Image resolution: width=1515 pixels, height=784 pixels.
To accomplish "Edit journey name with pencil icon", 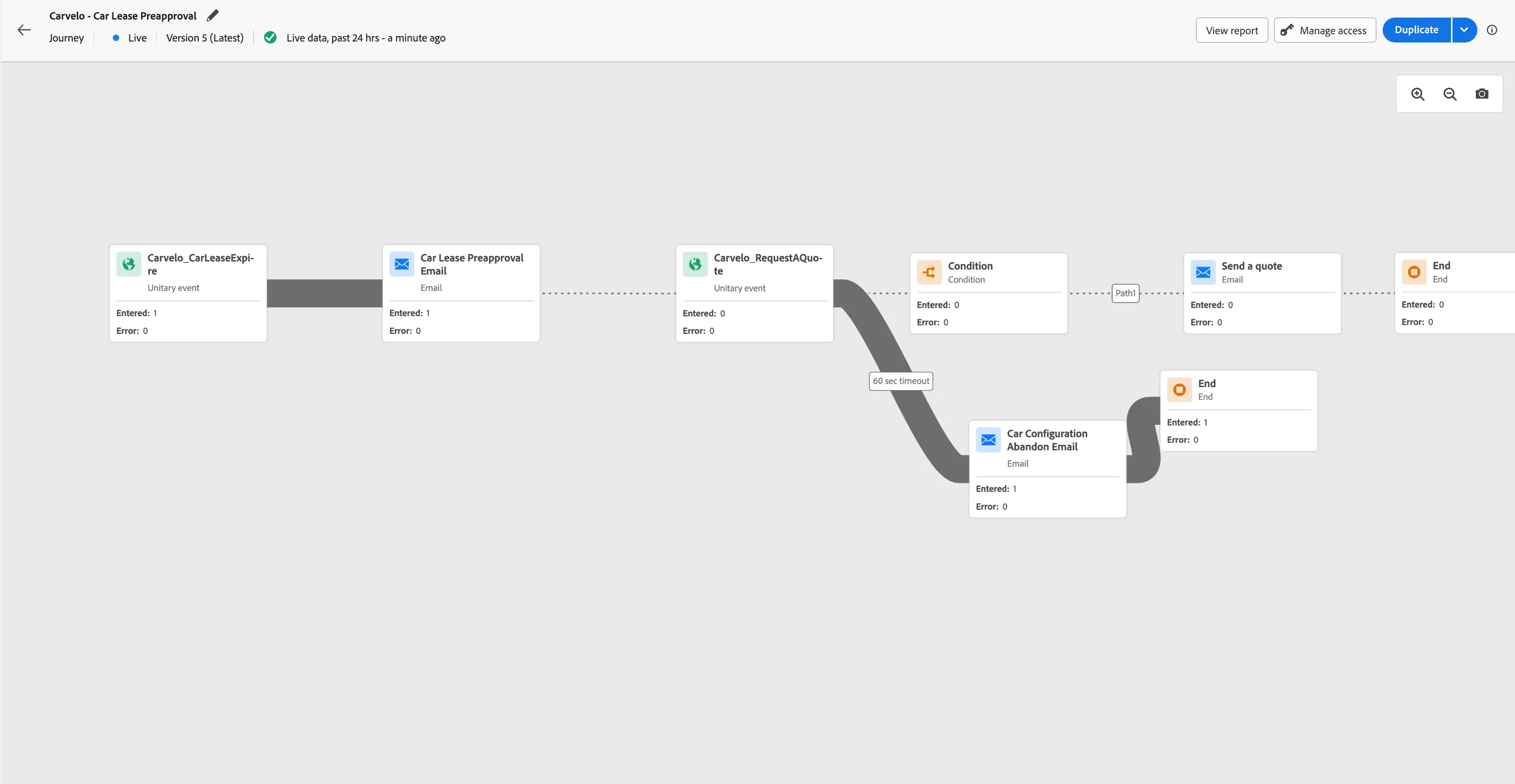I will [x=212, y=15].
